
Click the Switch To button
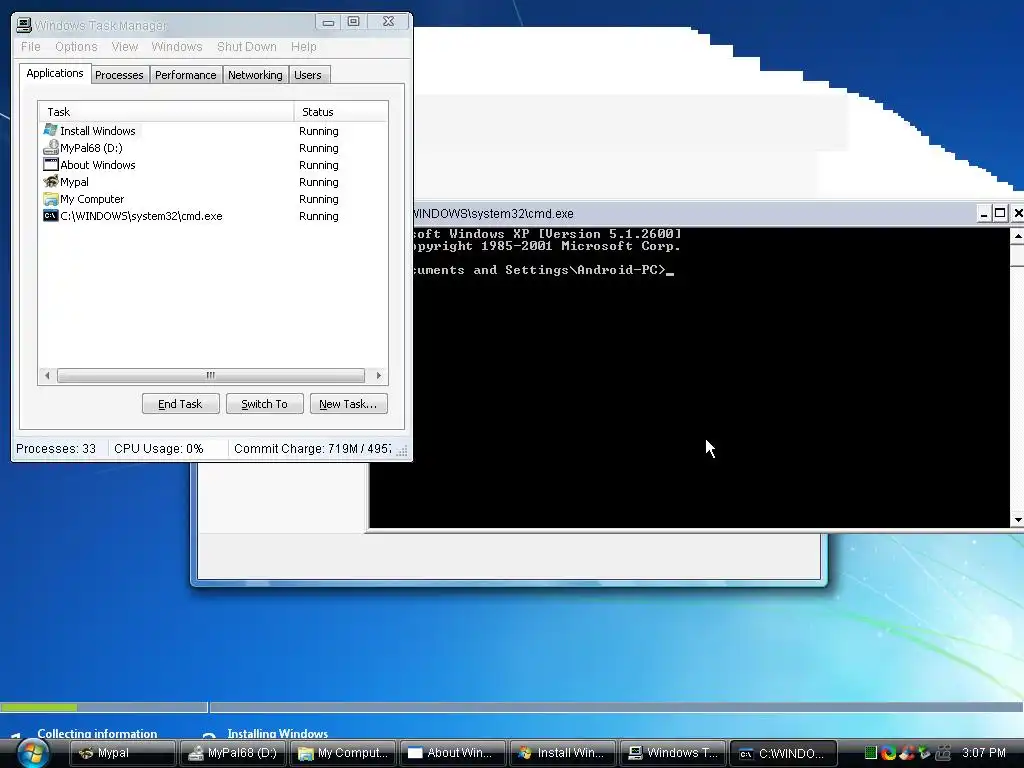[264, 404]
